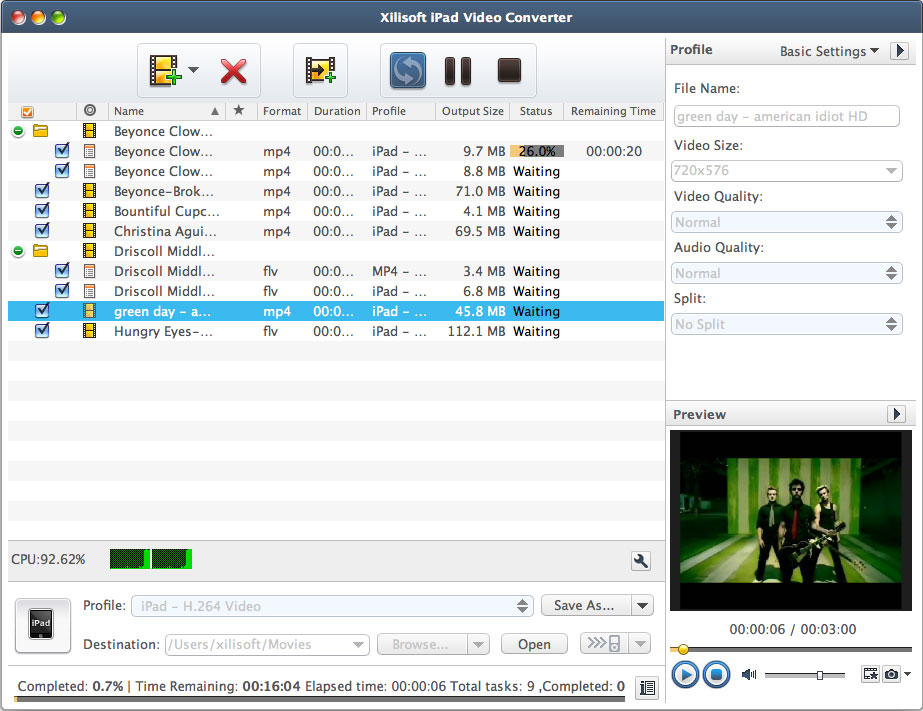Open settings with the wrench icon
Viewport: 923px width, 711px height.
[641, 561]
